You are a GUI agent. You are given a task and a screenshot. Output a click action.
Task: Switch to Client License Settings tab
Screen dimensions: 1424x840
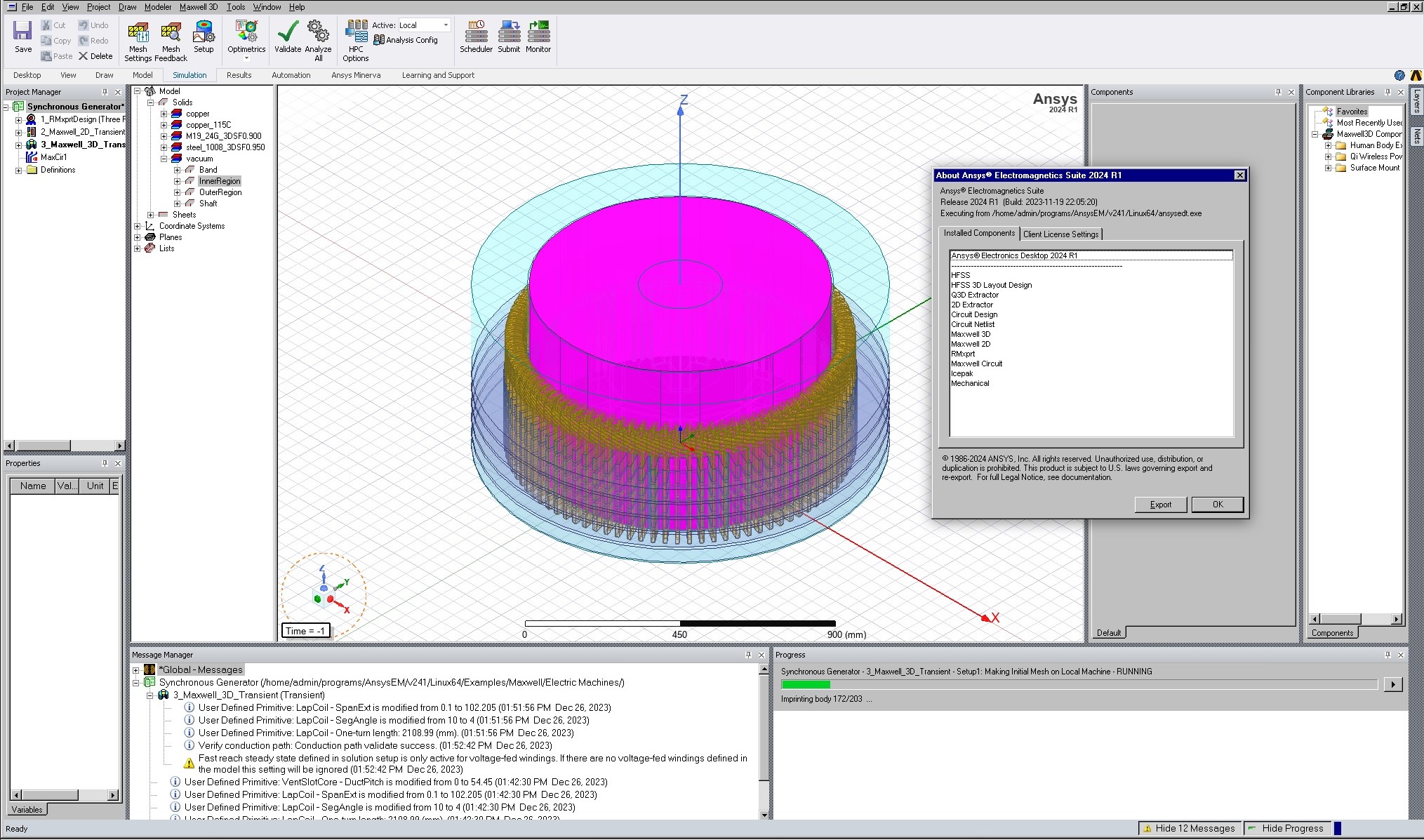click(1060, 234)
